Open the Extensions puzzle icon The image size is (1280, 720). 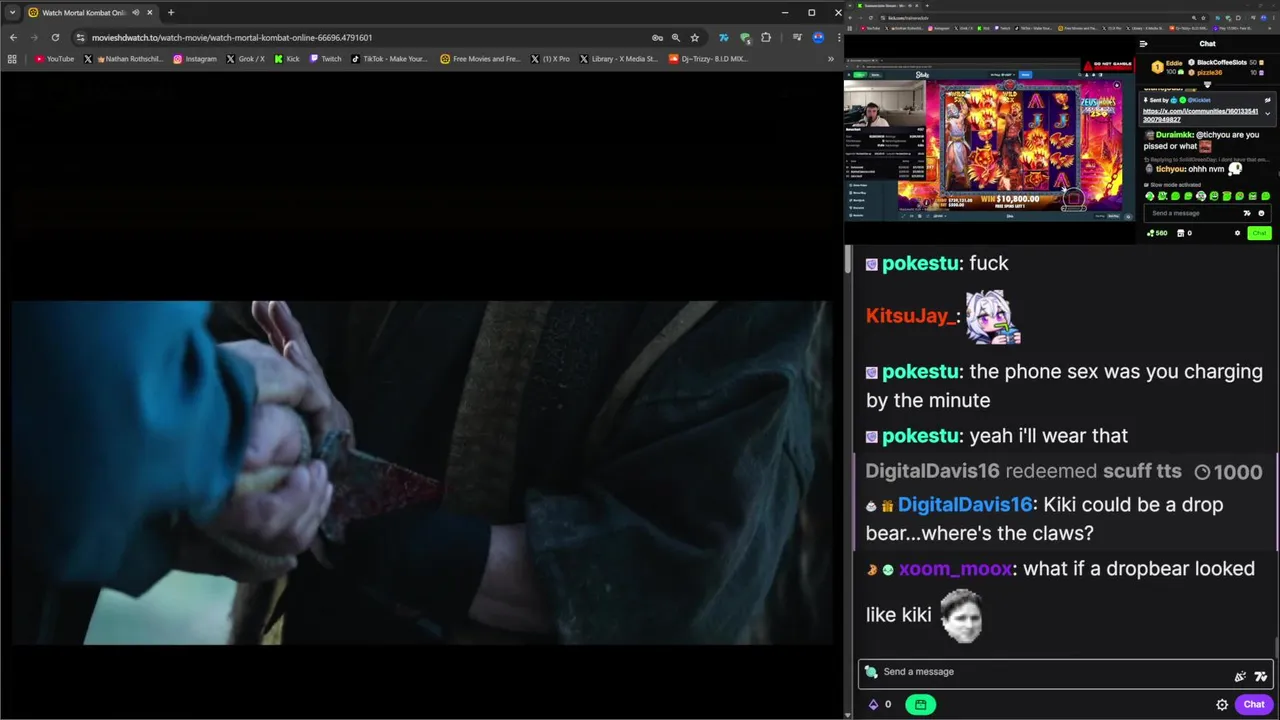766,38
